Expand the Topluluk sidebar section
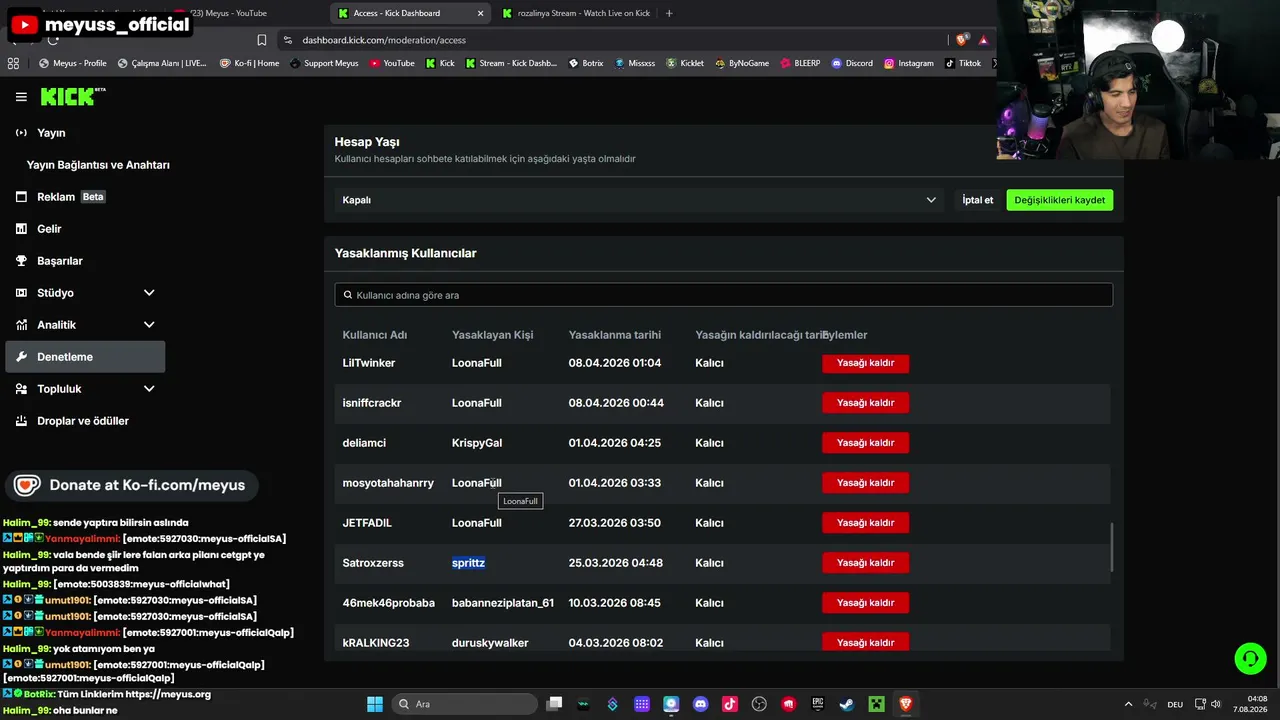 point(85,389)
